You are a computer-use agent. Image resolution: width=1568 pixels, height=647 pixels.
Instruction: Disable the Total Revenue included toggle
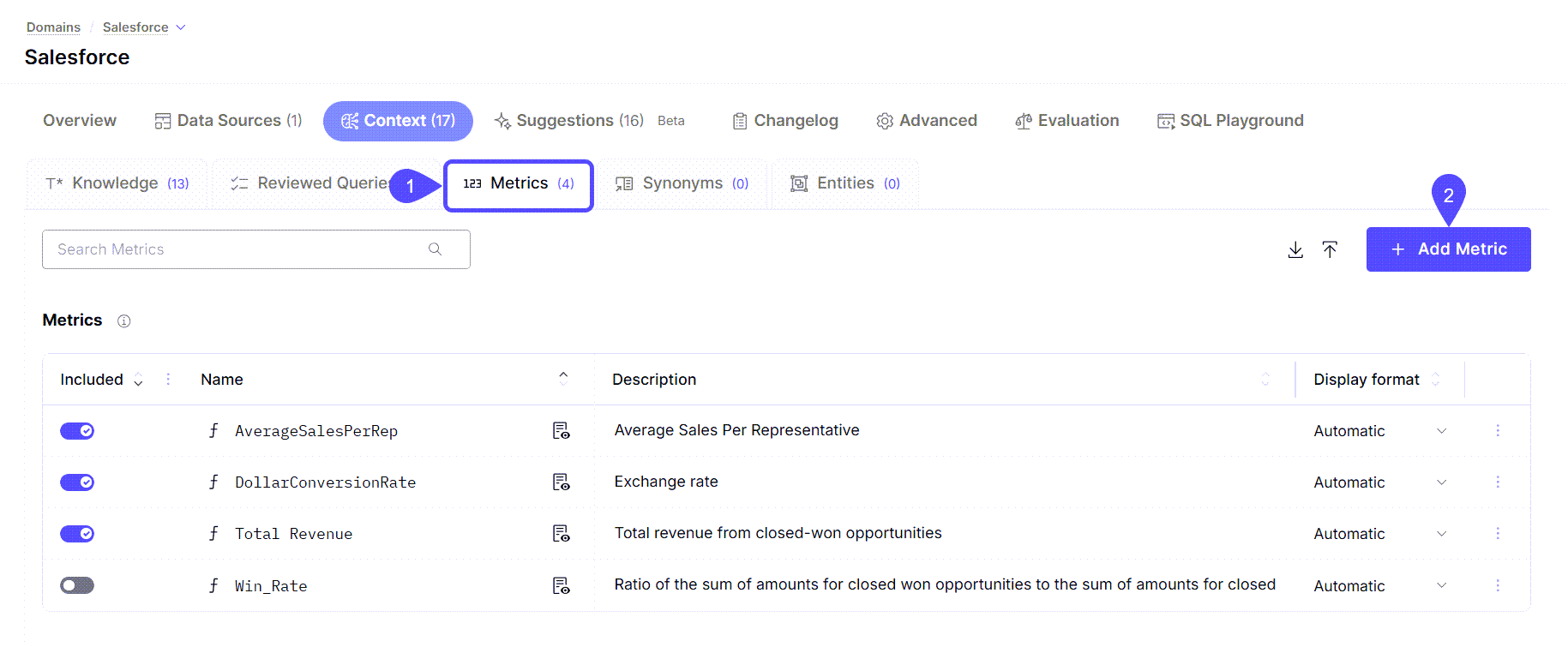[77, 534]
